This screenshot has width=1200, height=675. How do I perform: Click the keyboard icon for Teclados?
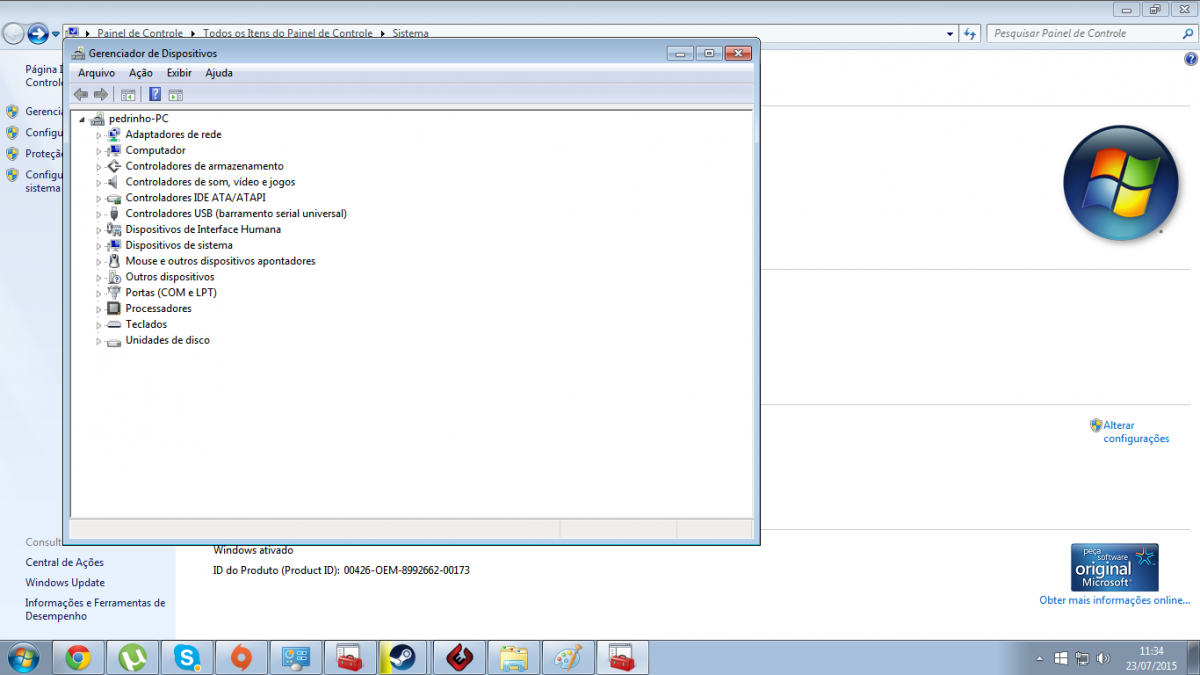[114, 324]
